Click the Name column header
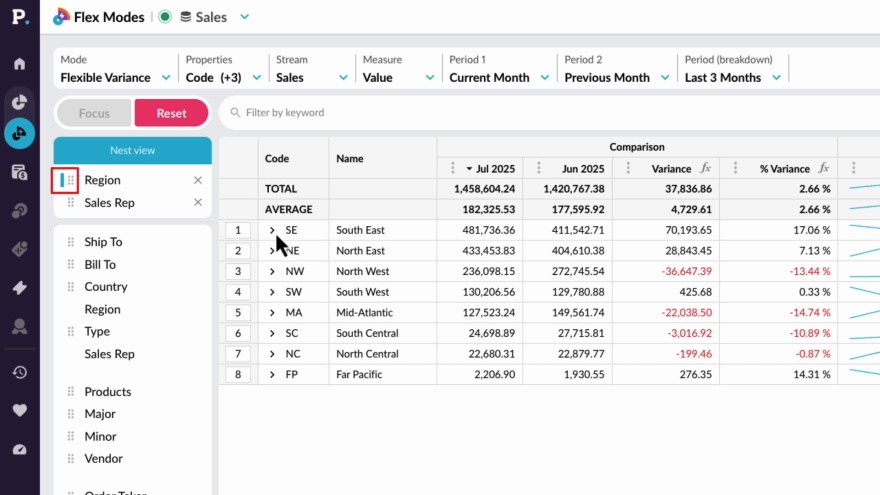880x495 pixels. [x=350, y=159]
